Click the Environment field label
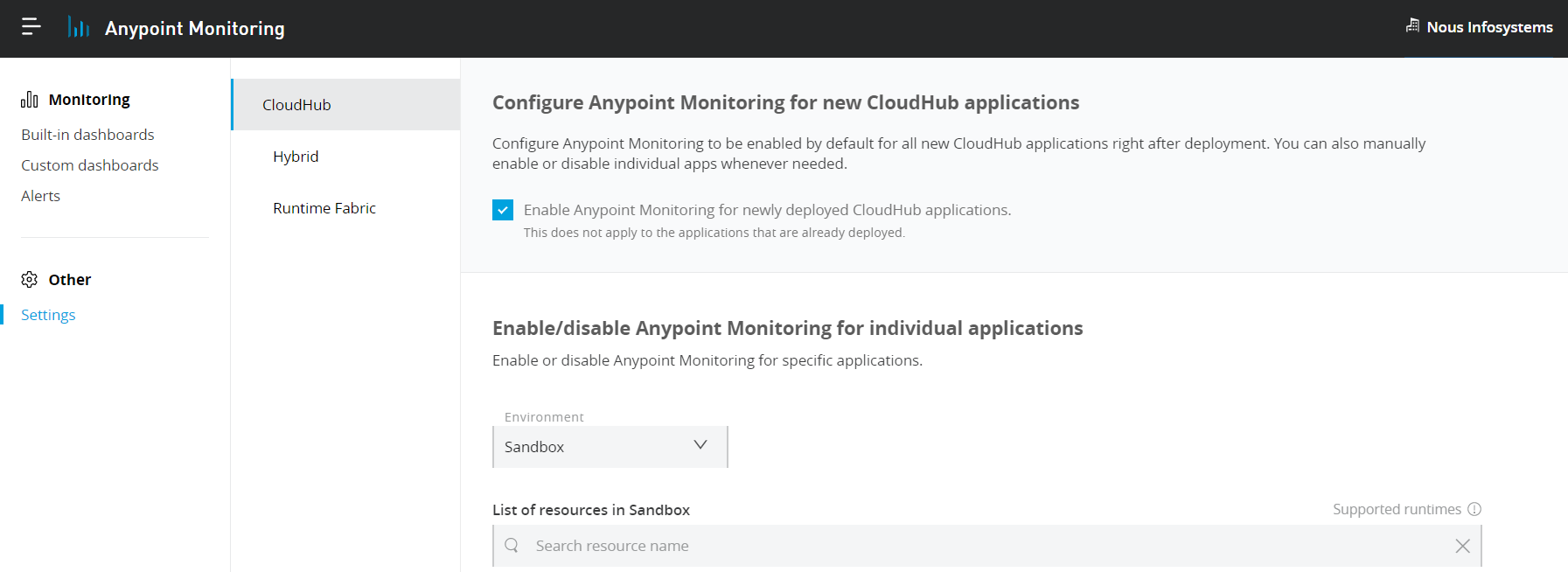 [544, 417]
